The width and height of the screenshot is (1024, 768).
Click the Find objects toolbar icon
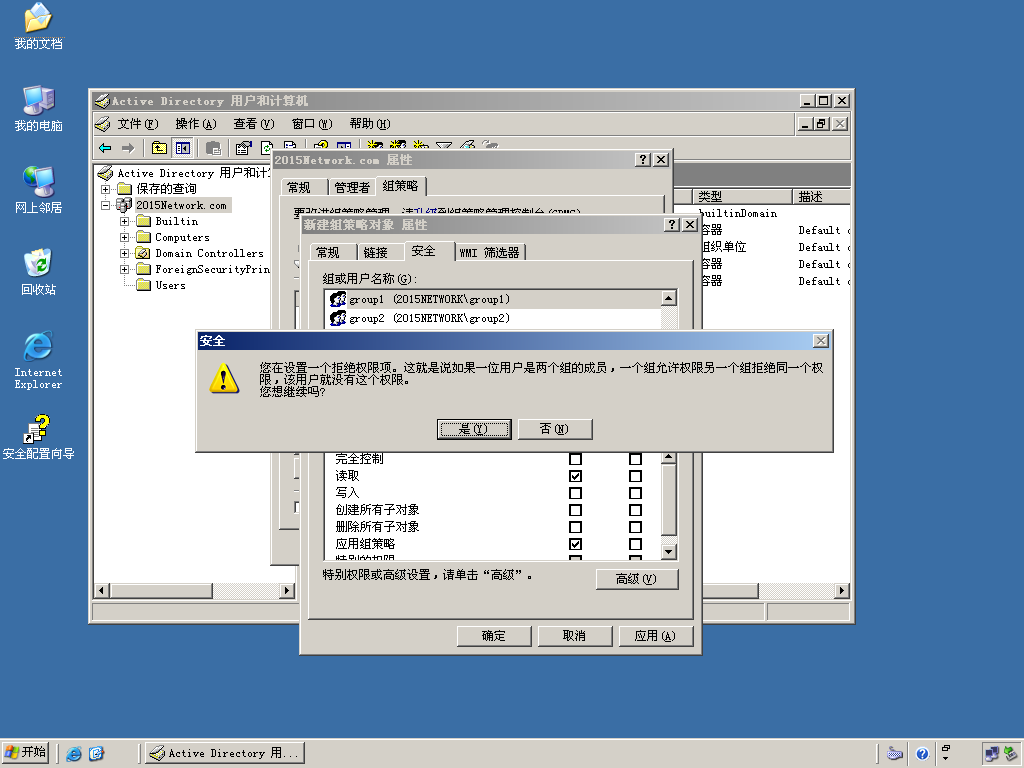467,146
